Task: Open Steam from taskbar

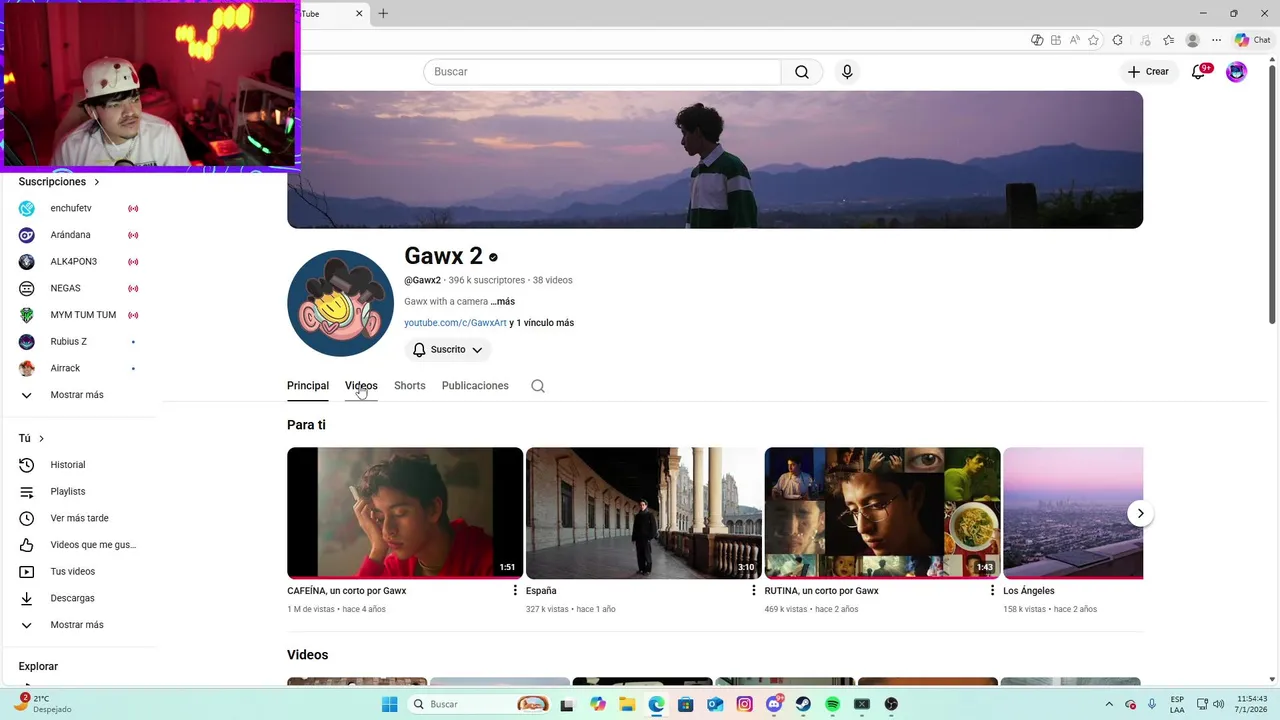Action: tap(803, 704)
